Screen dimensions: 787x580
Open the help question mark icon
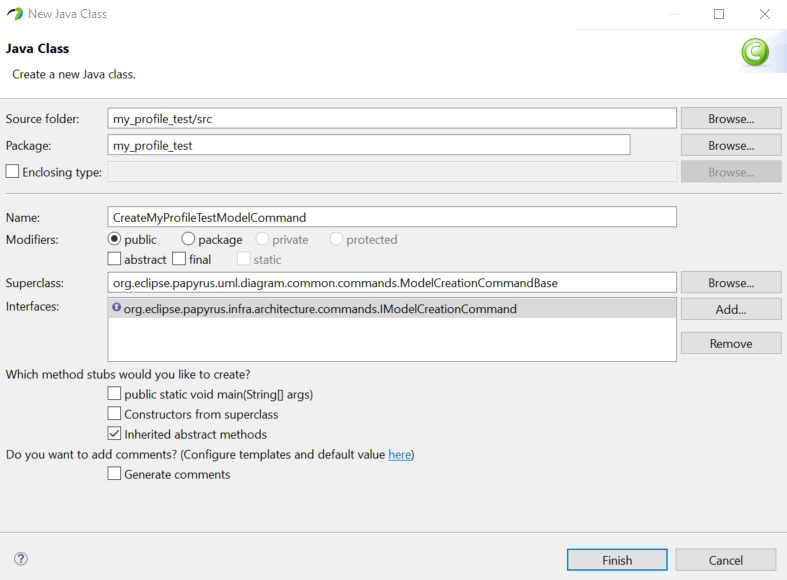pos(21,558)
